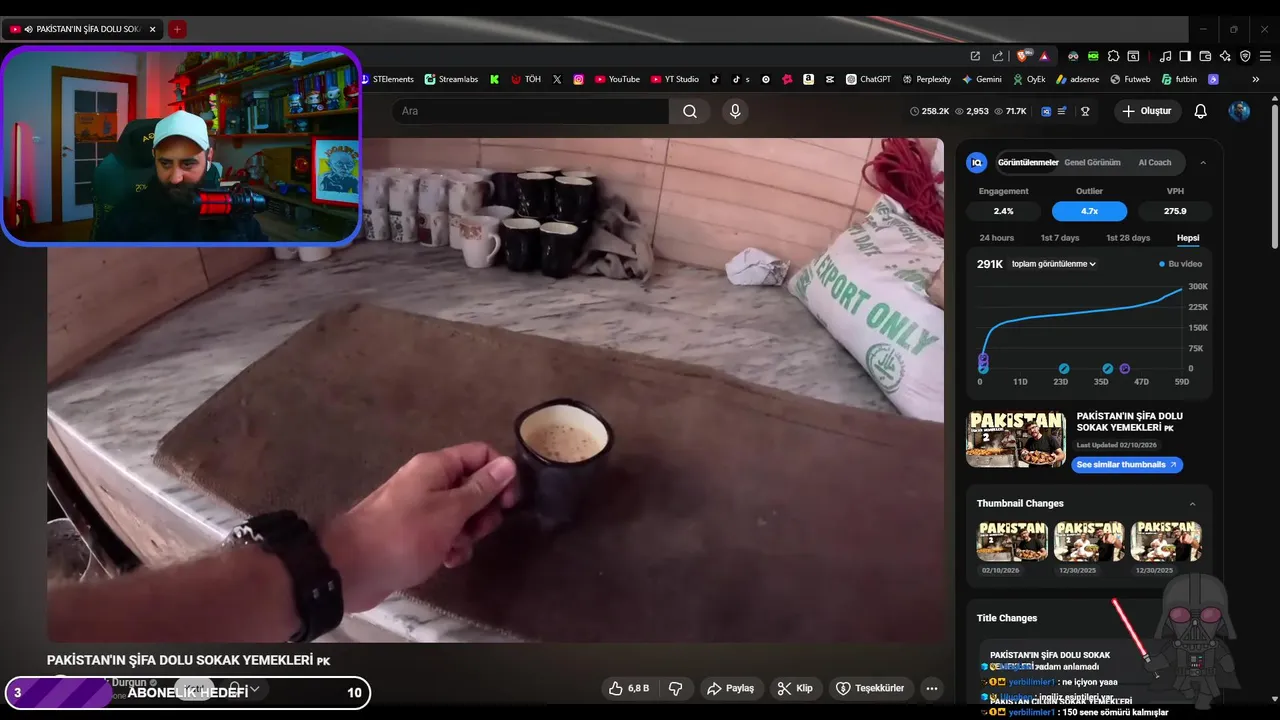
Task: Dislike the video with thumbs-down icon
Action: pyautogui.click(x=675, y=688)
